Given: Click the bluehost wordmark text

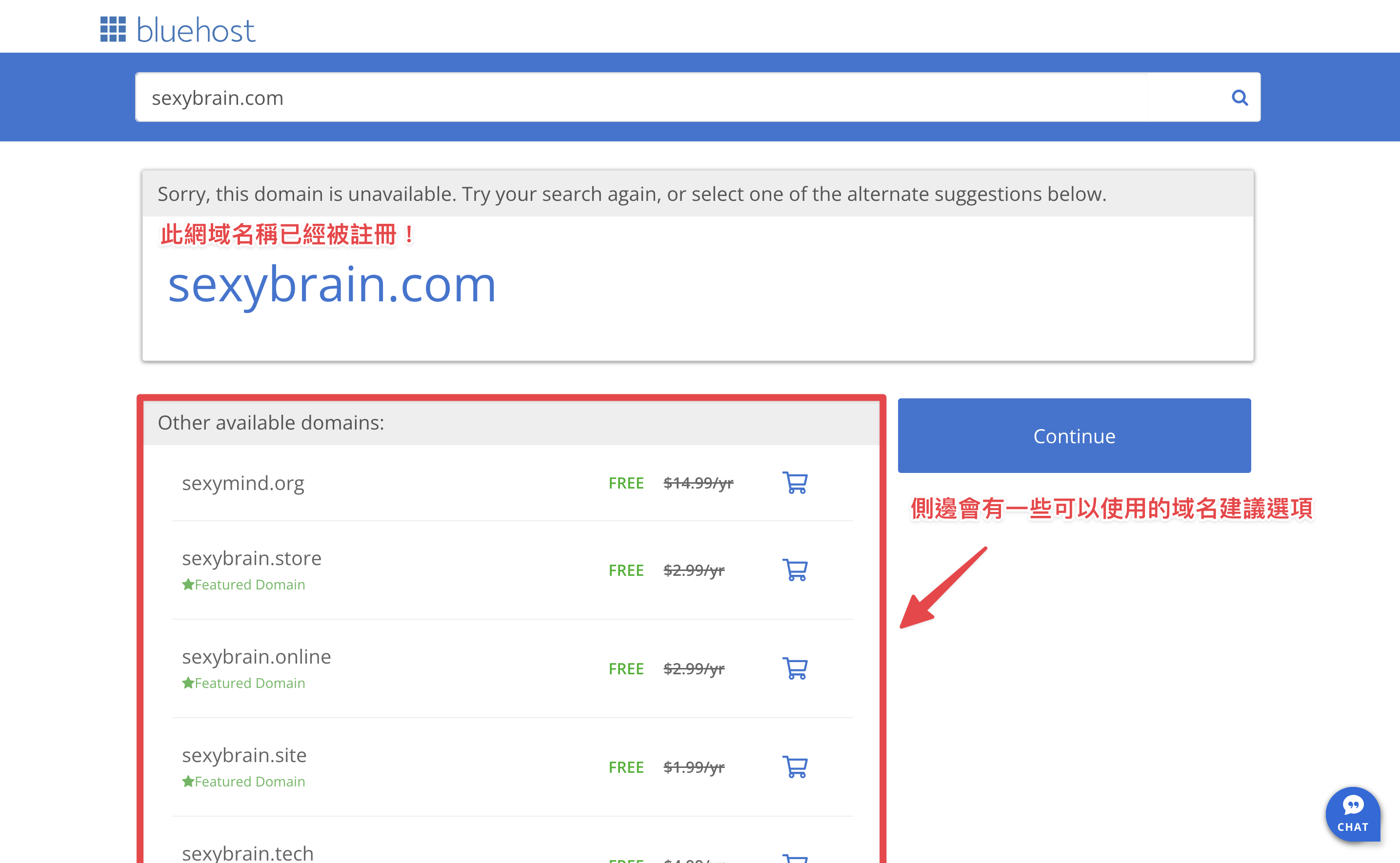Looking at the screenshot, I should click(196, 30).
